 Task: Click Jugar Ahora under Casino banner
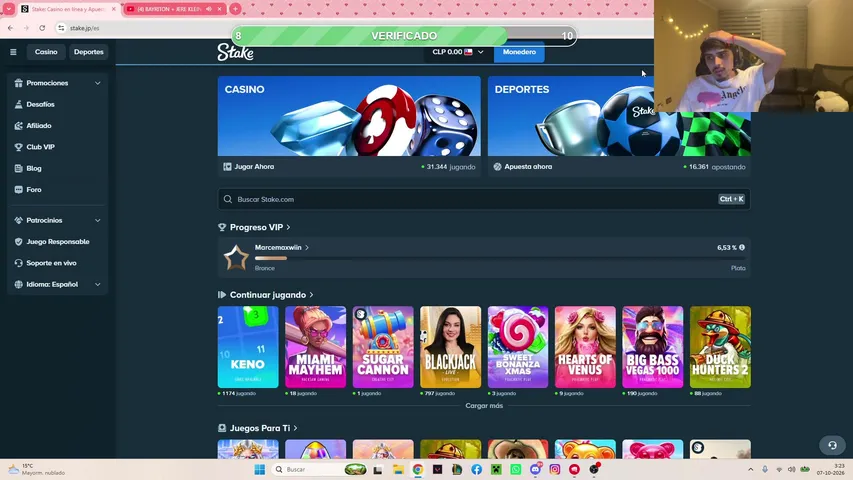point(254,167)
